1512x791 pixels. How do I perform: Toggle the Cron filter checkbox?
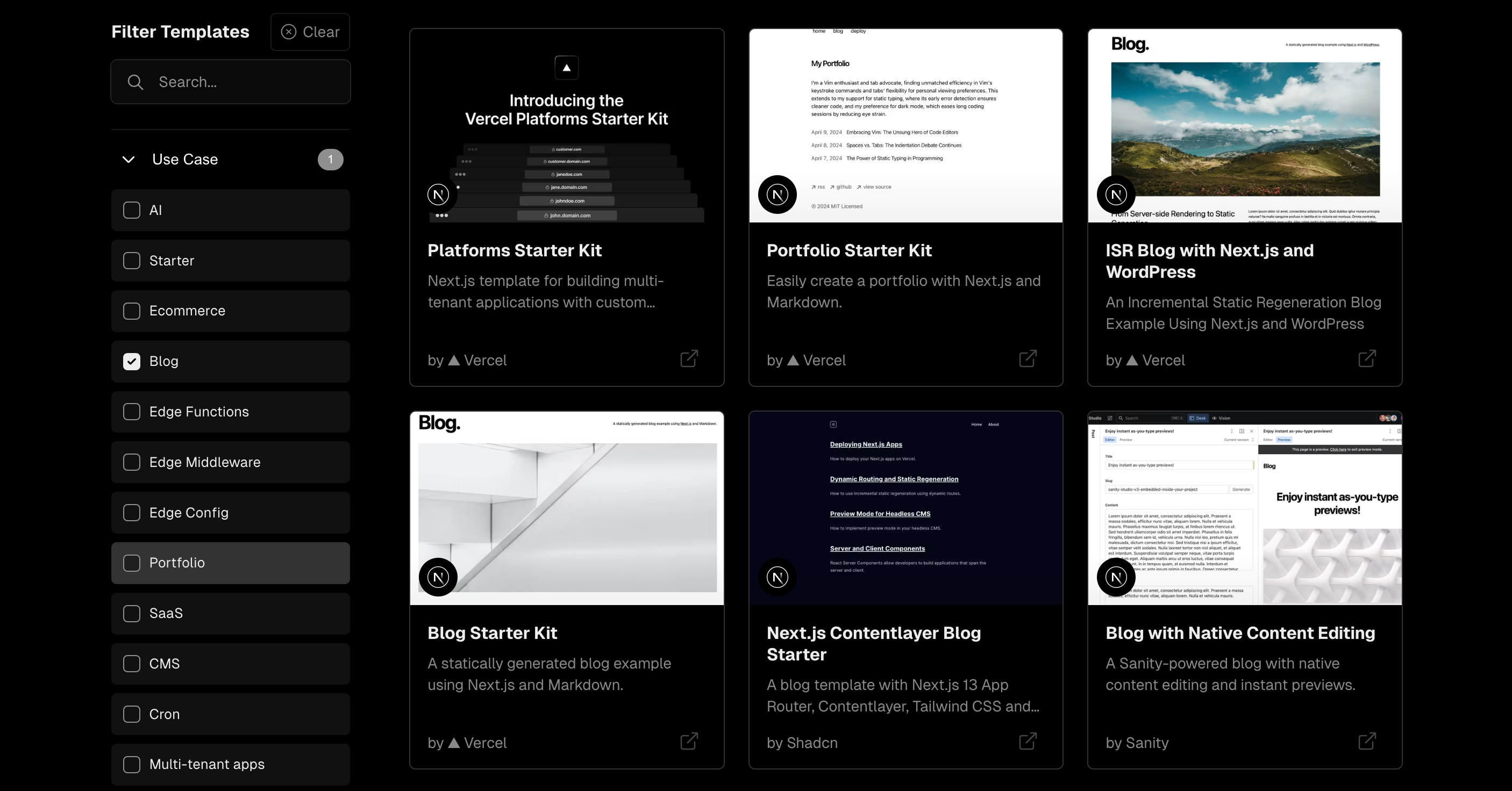(132, 714)
